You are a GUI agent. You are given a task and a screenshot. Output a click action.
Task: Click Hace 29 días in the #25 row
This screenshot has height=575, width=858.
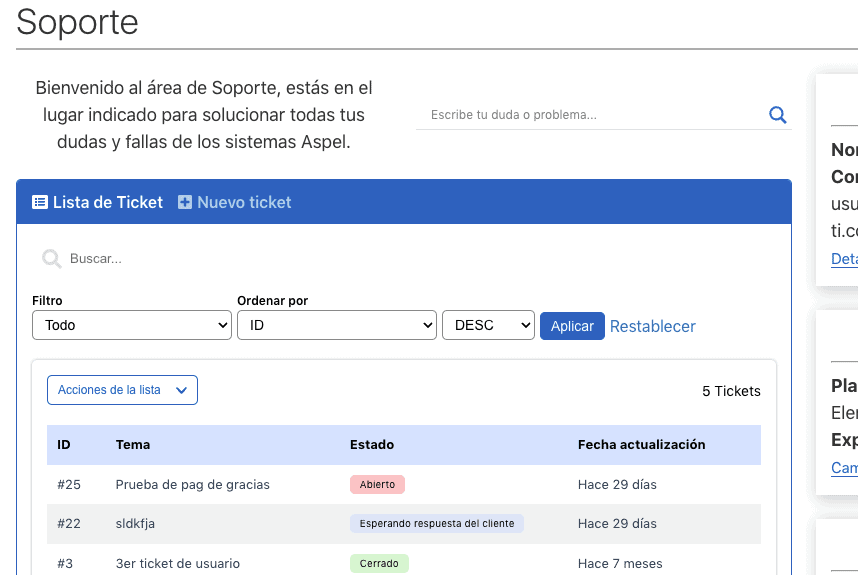coord(617,485)
